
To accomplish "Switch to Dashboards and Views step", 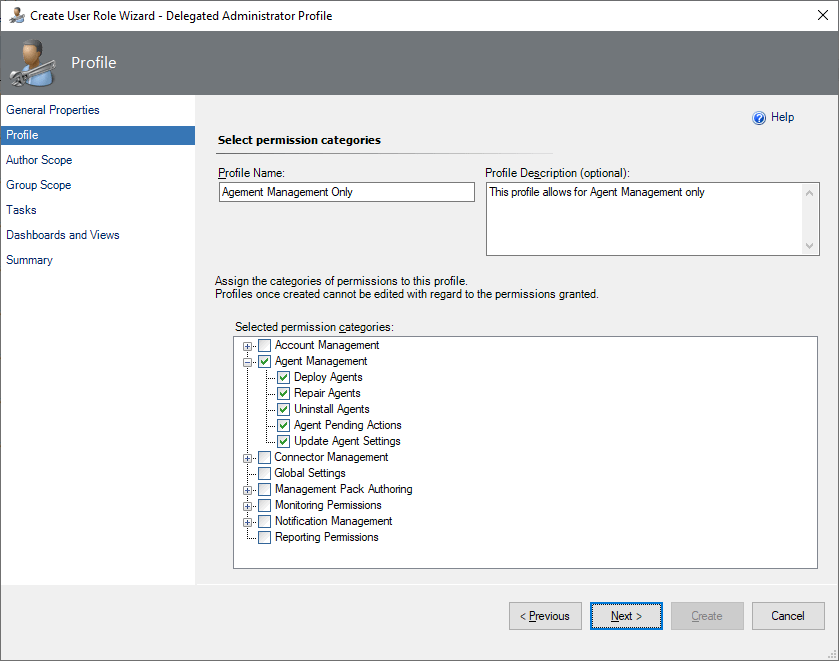I will point(63,235).
